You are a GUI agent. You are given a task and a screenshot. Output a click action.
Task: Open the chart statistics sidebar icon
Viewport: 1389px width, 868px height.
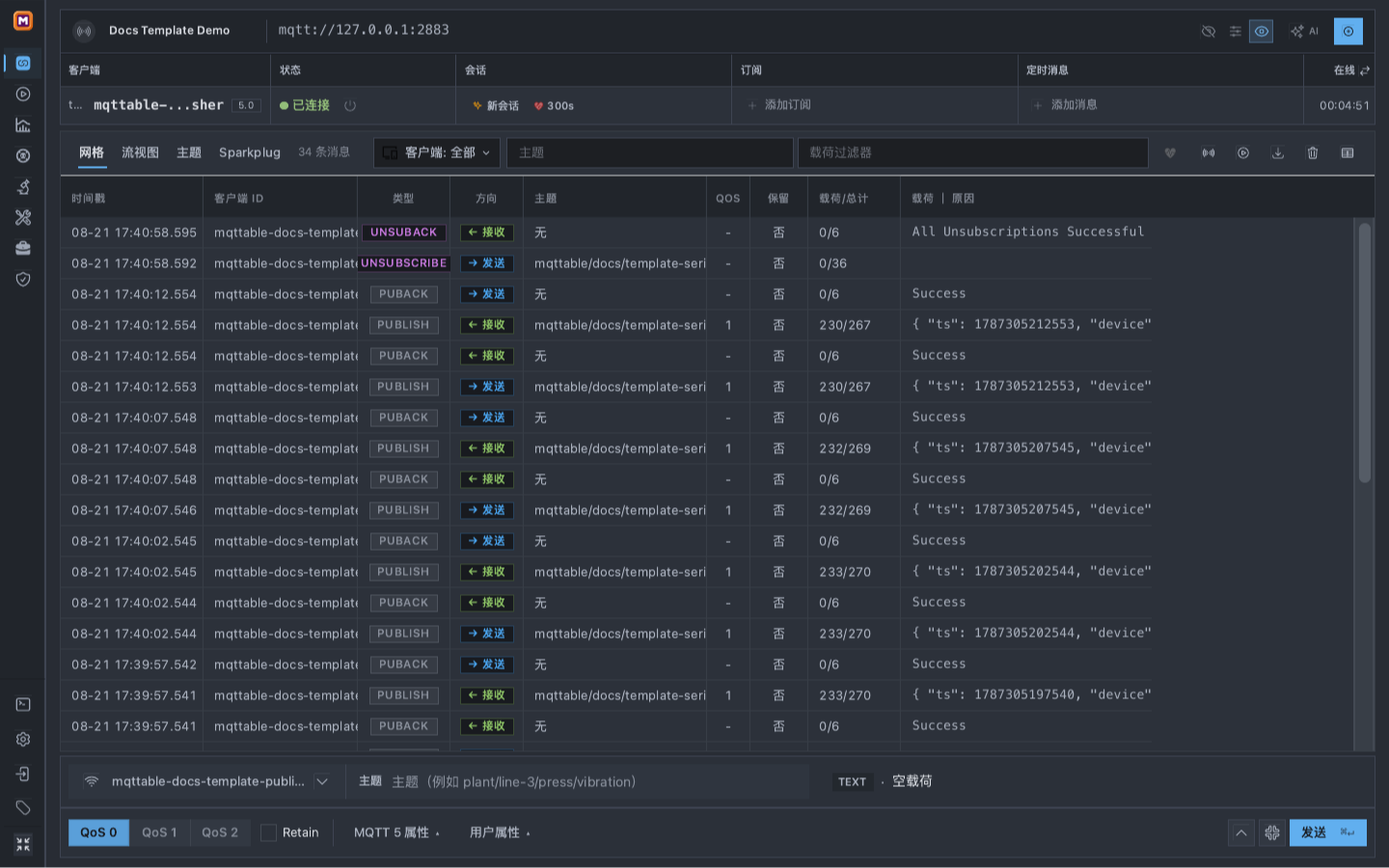(x=23, y=125)
